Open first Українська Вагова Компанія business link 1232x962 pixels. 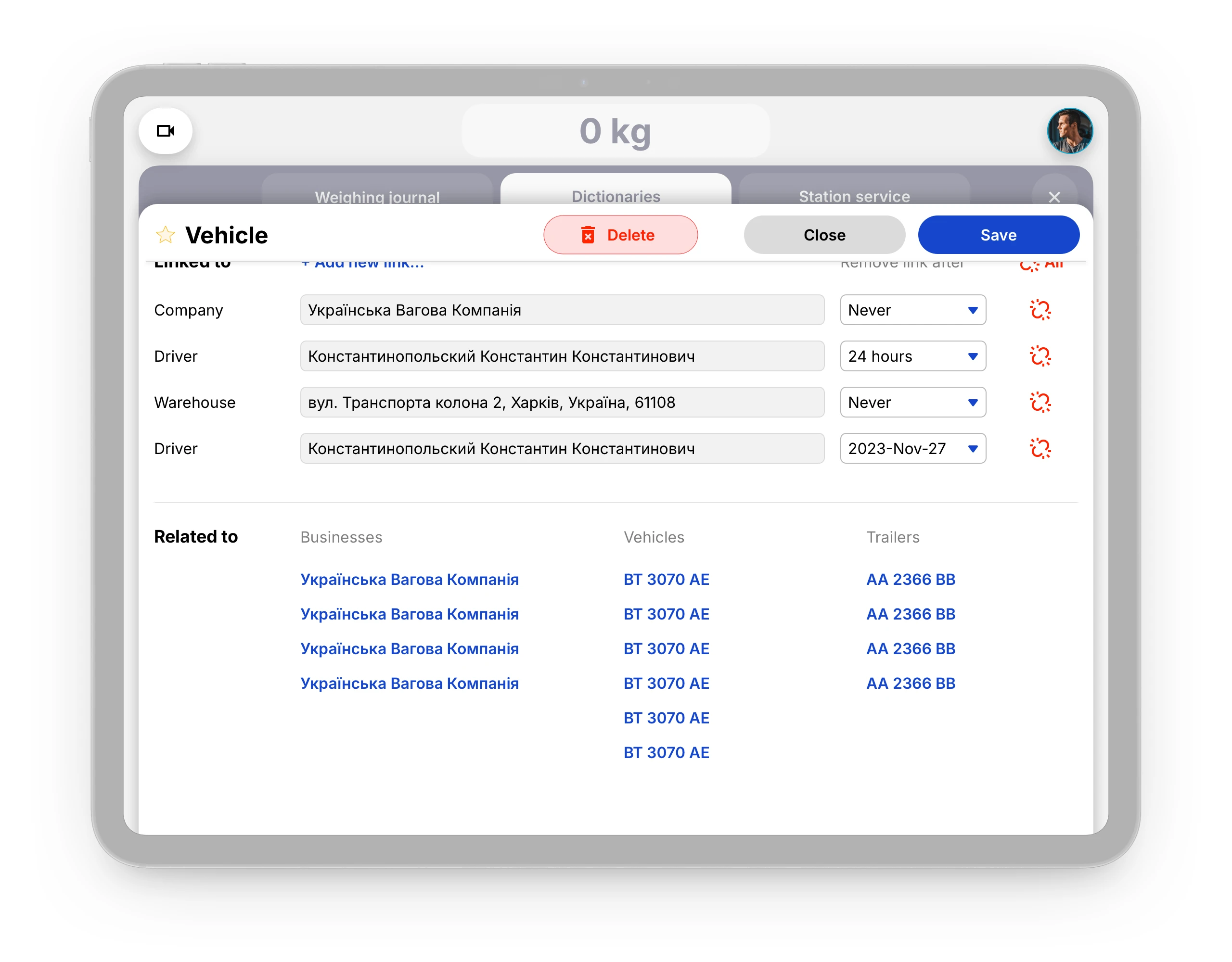coord(409,579)
